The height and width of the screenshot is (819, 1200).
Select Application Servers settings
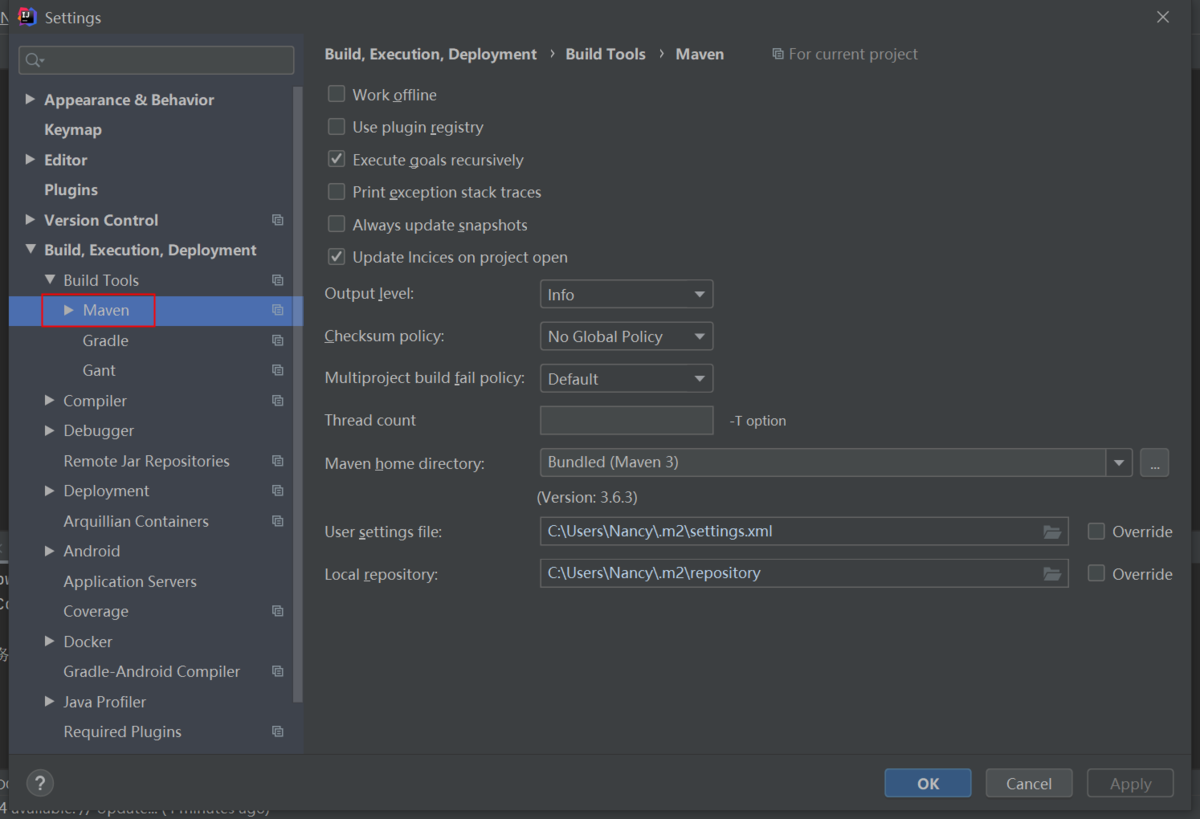click(130, 581)
